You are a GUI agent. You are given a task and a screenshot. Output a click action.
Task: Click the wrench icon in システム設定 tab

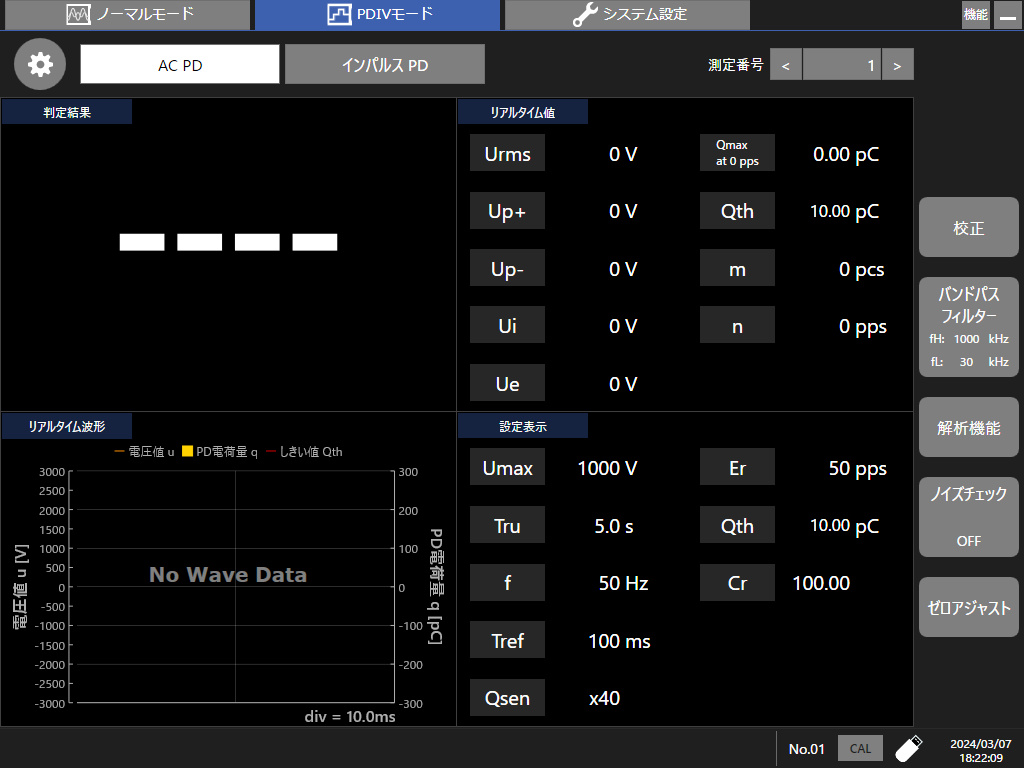[x=584, y=15]
